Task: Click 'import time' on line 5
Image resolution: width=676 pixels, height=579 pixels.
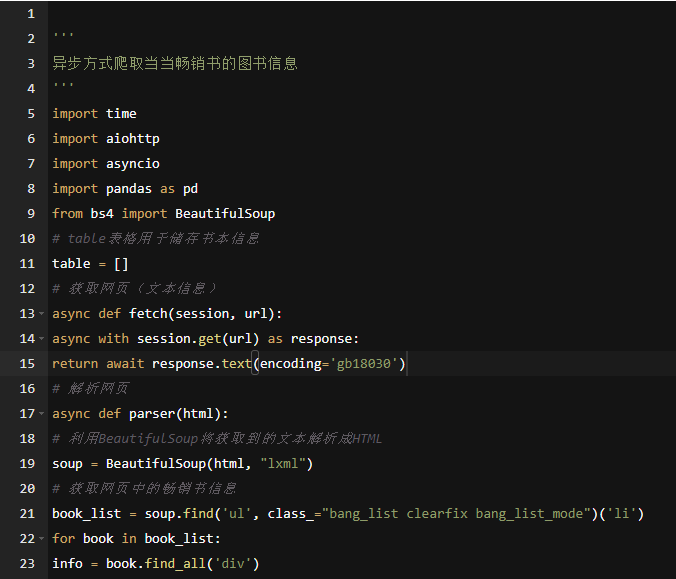Action: (94, 114)
